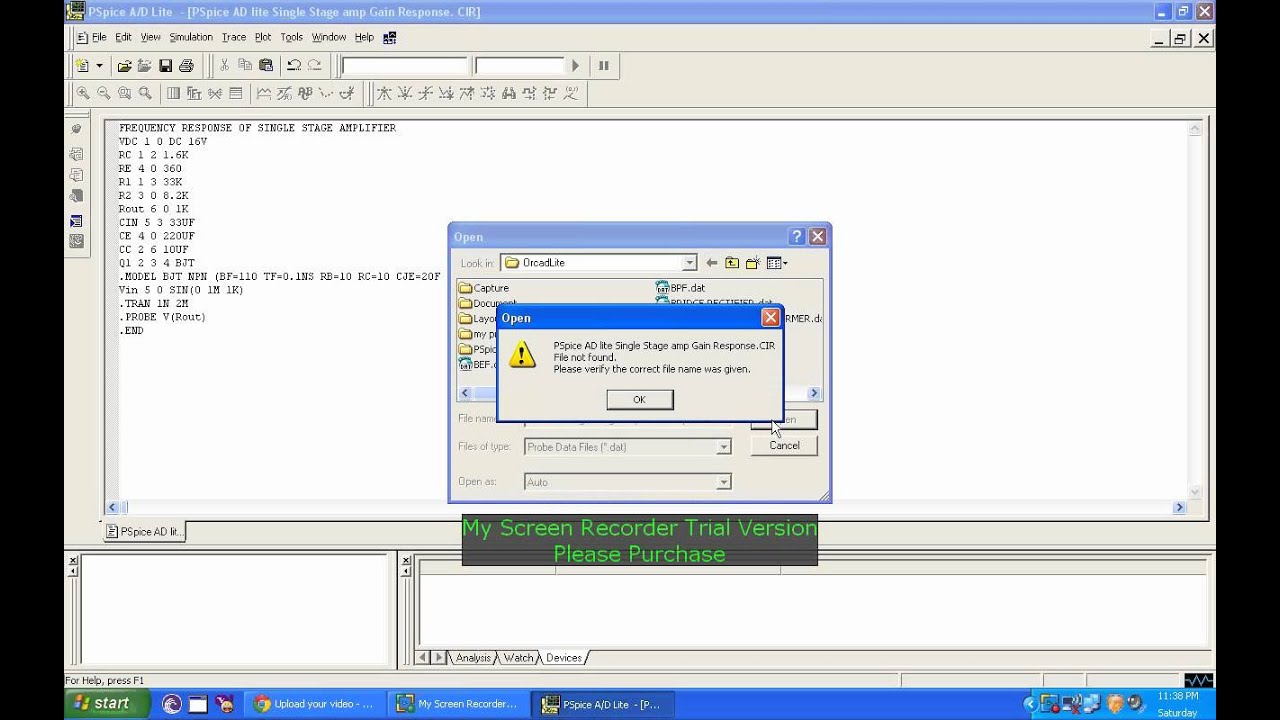Image resolution: width=1280 pixels, height=720 pixels.
Task: Click the Paste clipboard icon
Action: pos(266,66)
